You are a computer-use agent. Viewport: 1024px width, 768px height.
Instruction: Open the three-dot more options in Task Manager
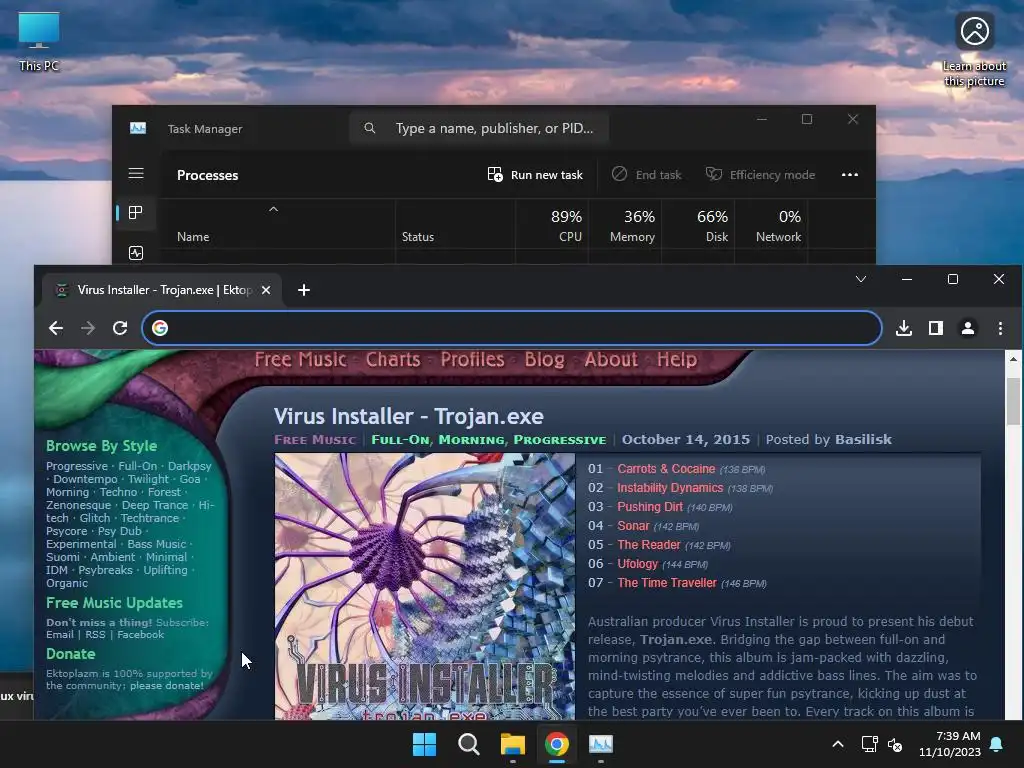[850, 174]
